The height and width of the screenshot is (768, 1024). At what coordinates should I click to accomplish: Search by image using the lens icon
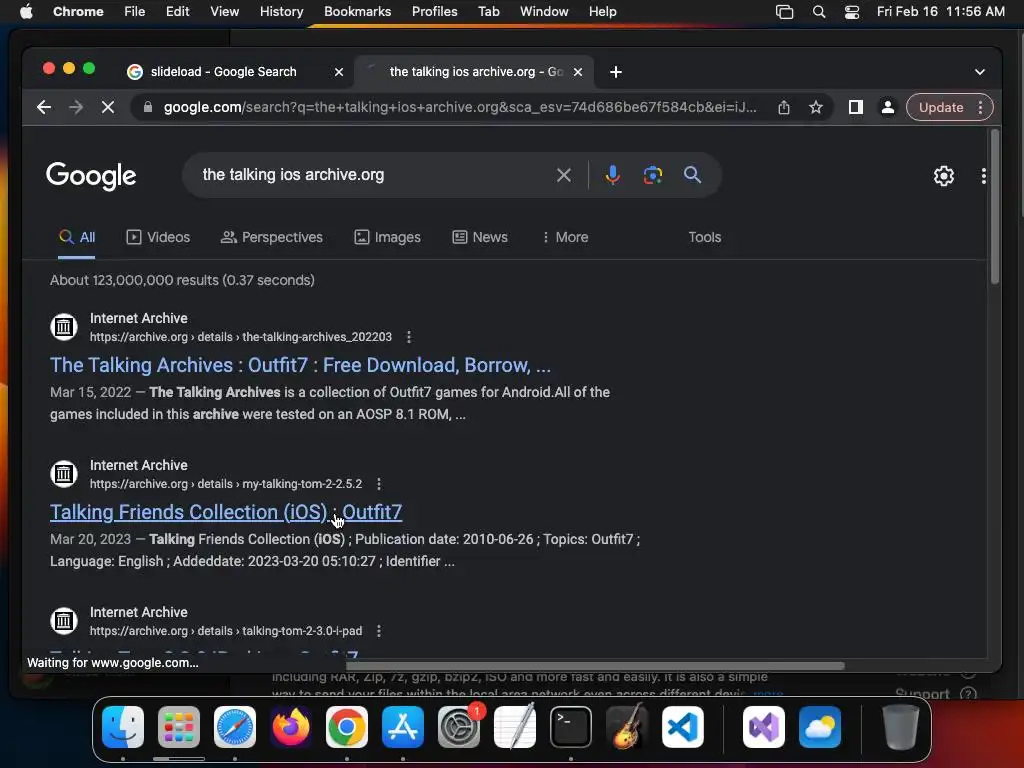(x=652, y=175)
